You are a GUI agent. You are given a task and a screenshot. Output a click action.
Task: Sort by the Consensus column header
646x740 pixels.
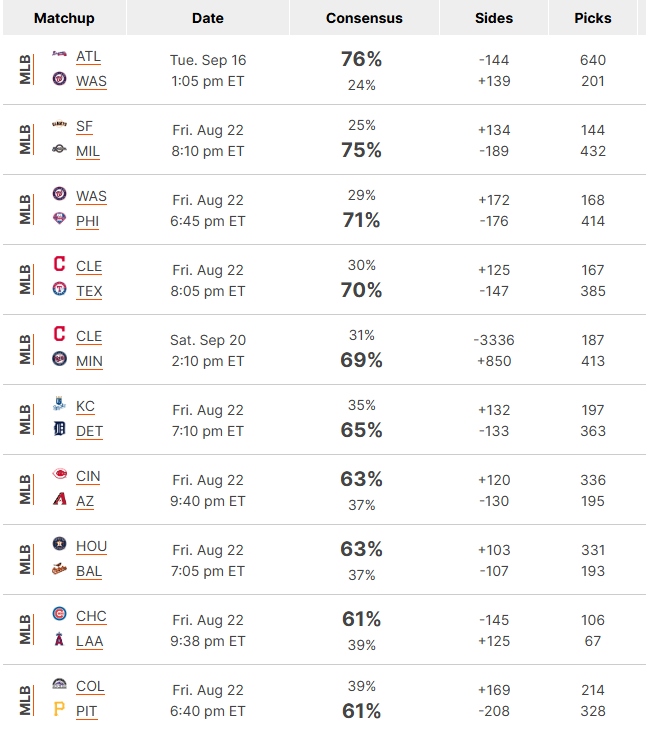pyautogui.click(x=364, y=18)
